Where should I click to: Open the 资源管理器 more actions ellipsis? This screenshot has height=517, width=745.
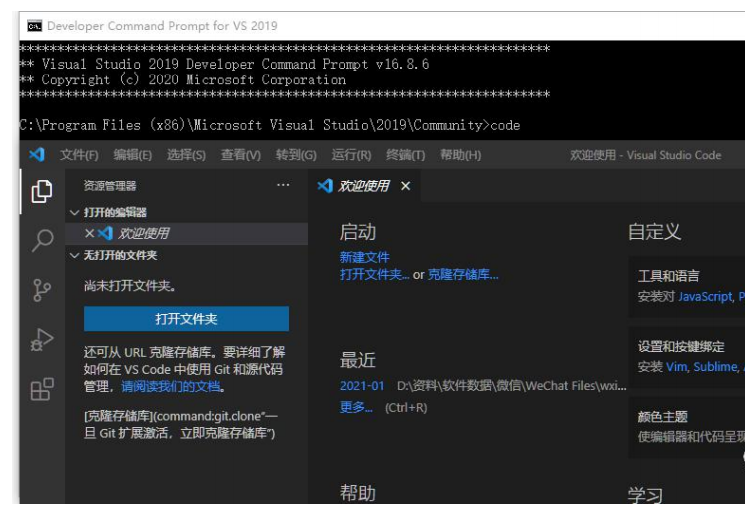(283, 185)
